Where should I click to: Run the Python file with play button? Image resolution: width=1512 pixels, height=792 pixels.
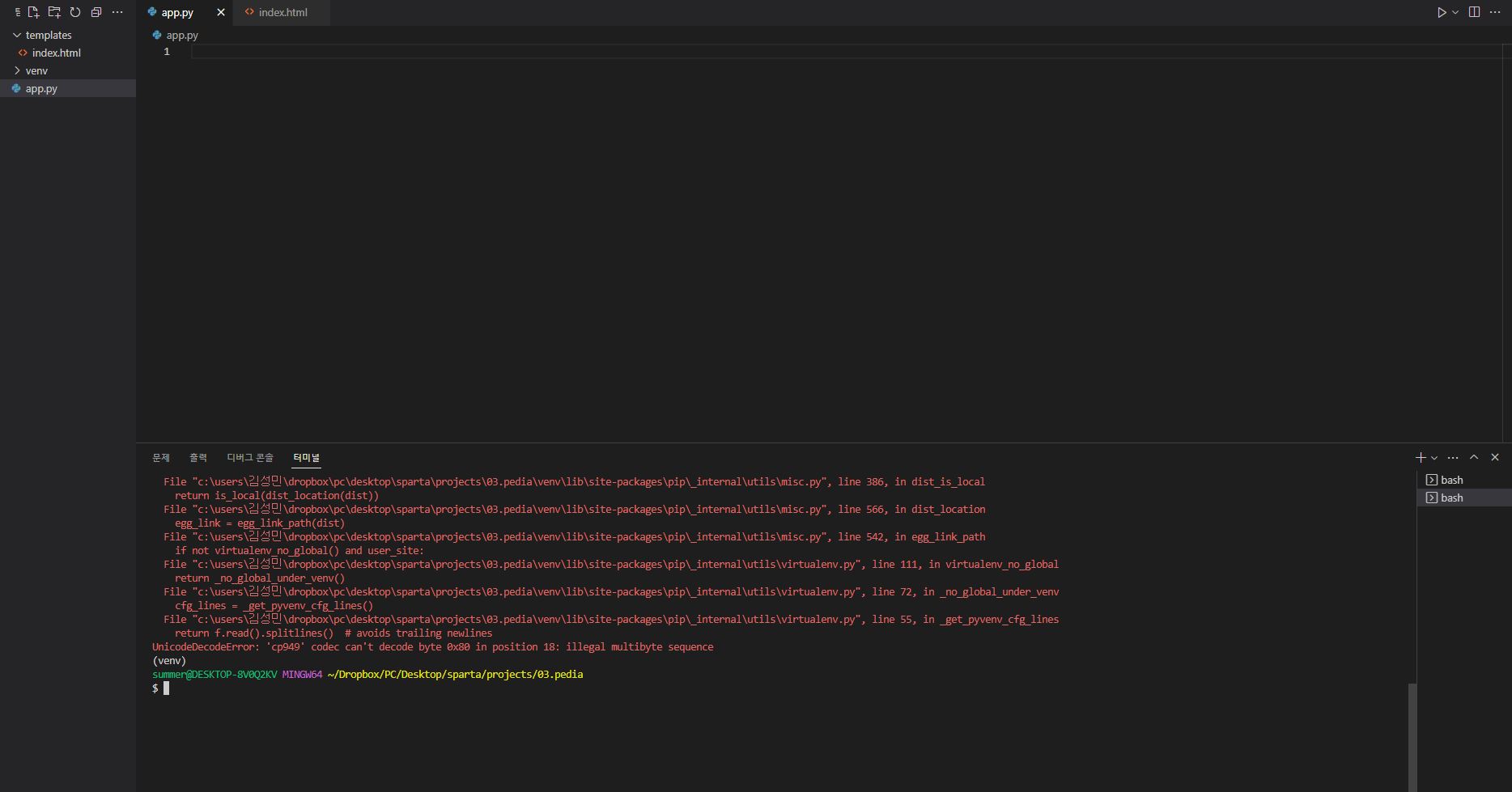point(1442,12)
